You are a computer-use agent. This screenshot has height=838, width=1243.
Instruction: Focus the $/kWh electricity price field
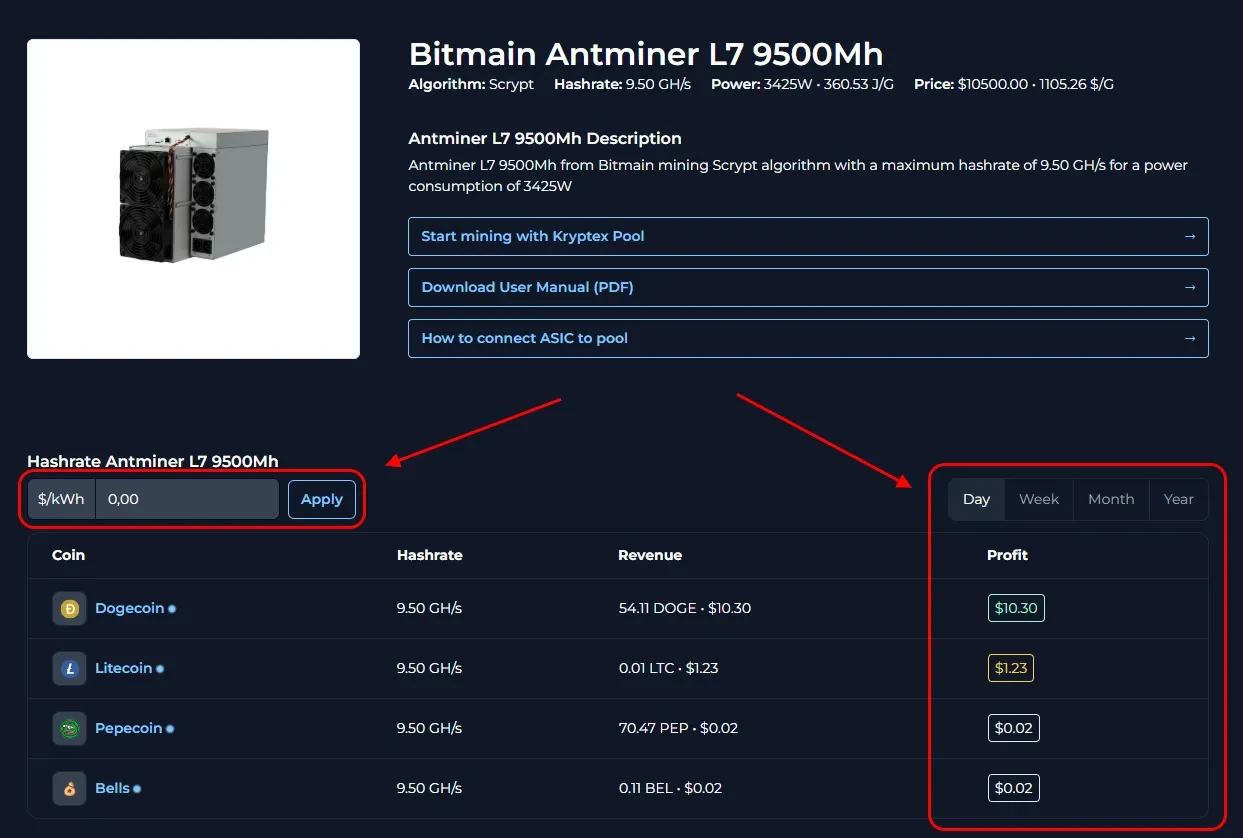186,499
